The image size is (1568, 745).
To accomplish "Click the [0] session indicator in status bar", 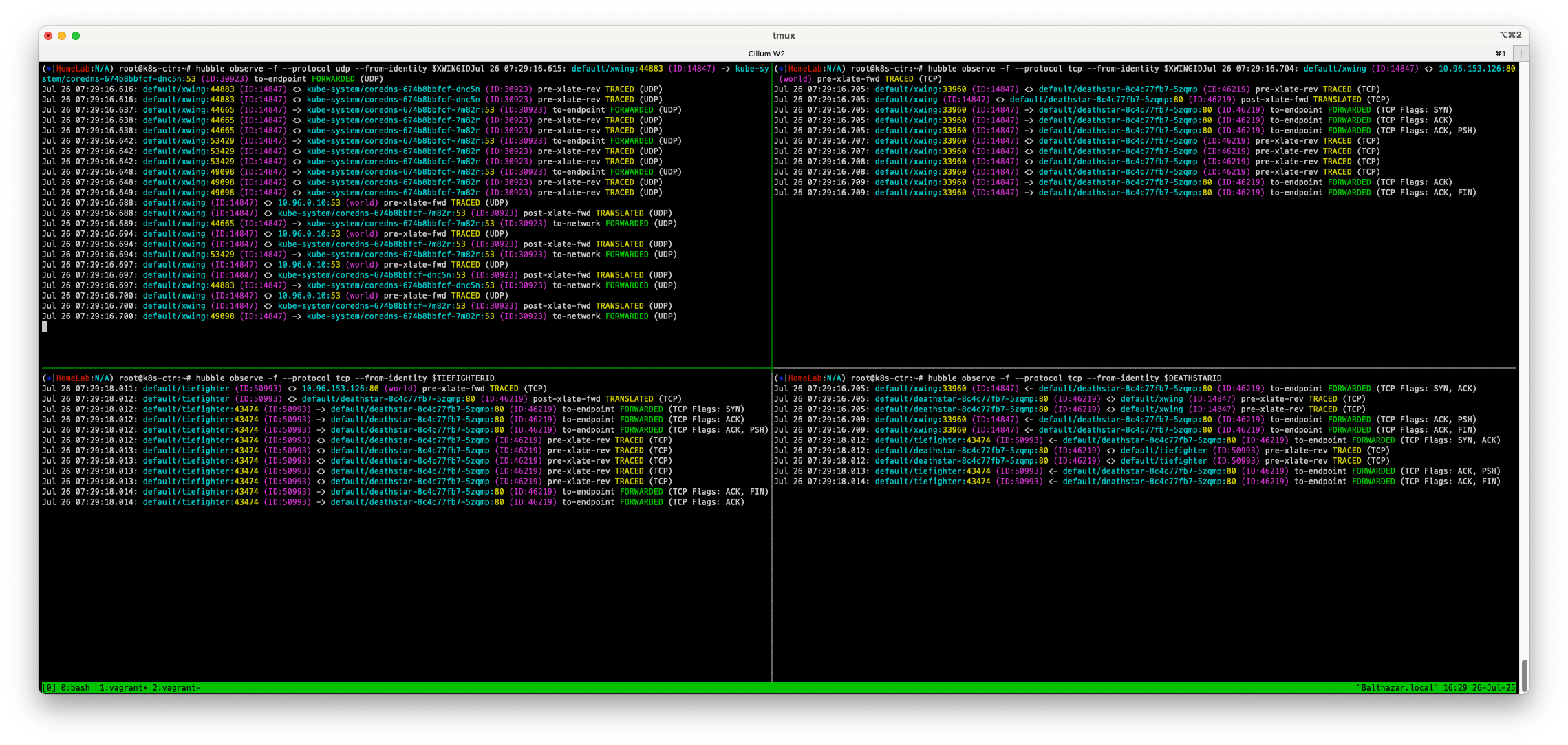I will [x=49, y=688].
